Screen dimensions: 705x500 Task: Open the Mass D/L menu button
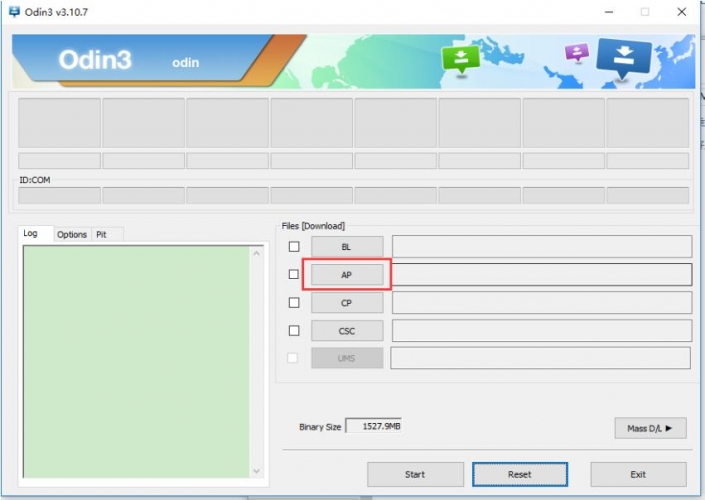pos(650,428)
